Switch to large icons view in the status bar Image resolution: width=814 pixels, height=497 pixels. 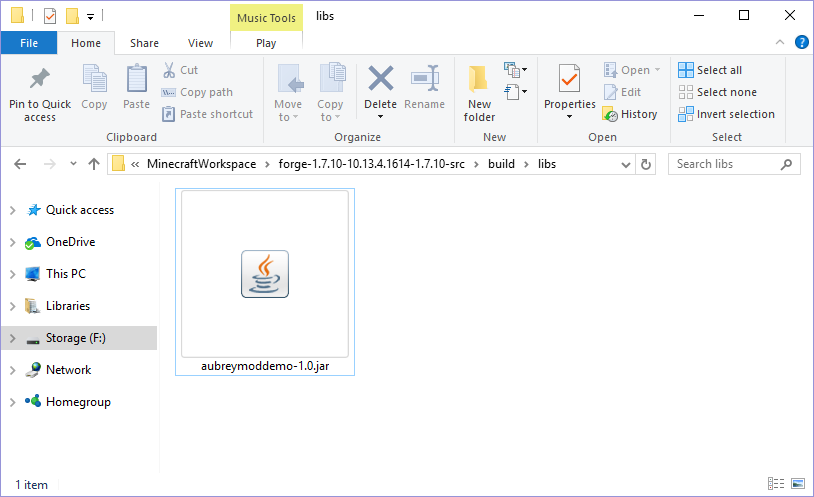(798, 484)
